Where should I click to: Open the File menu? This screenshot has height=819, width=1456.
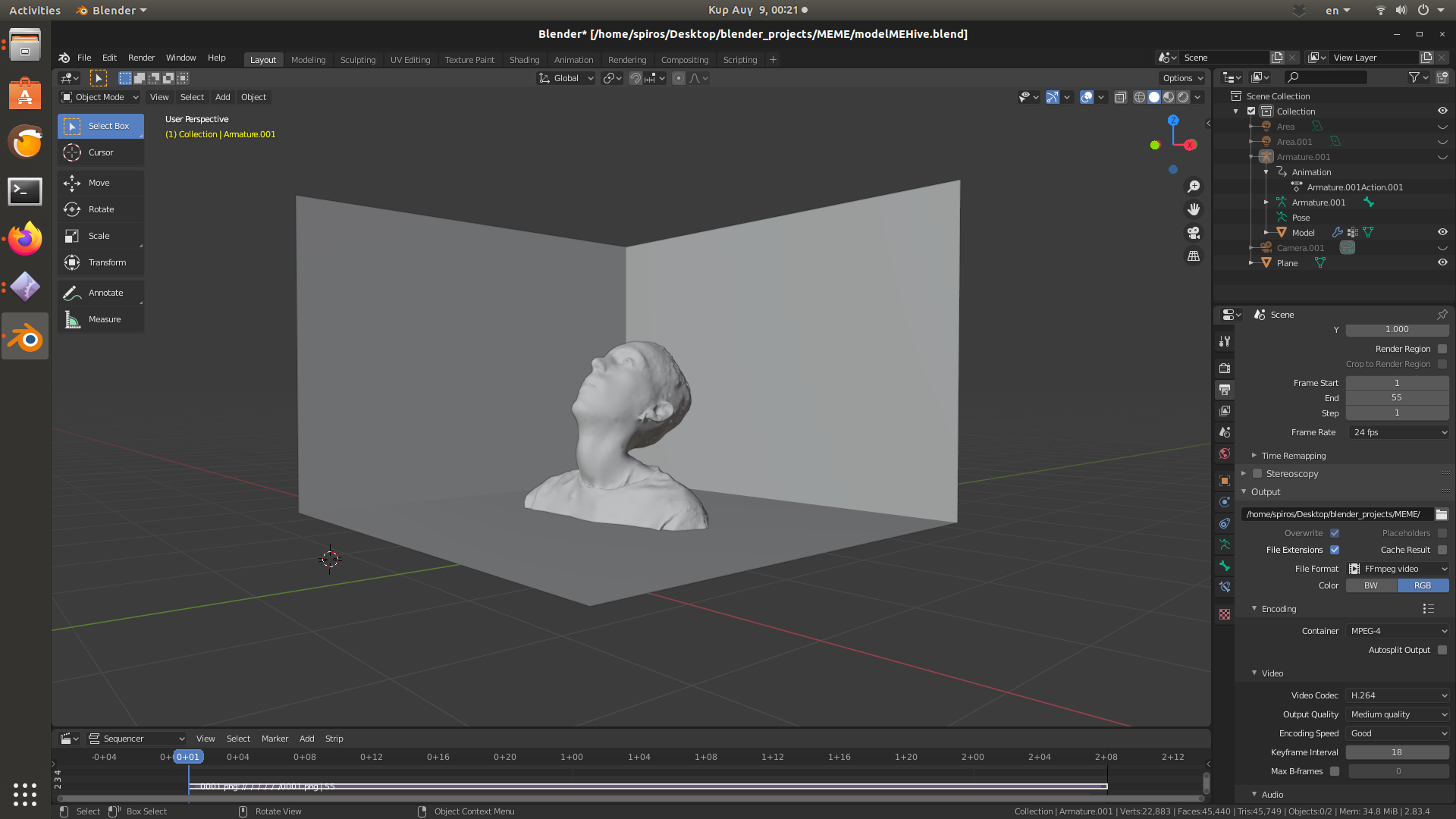(x=84, y=58)
